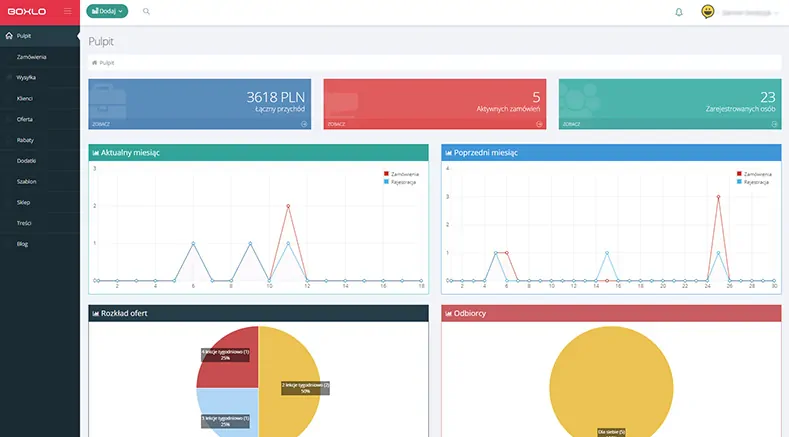Click the smiley user avatar
Screen dimensions: 789x437
point(707,12)
